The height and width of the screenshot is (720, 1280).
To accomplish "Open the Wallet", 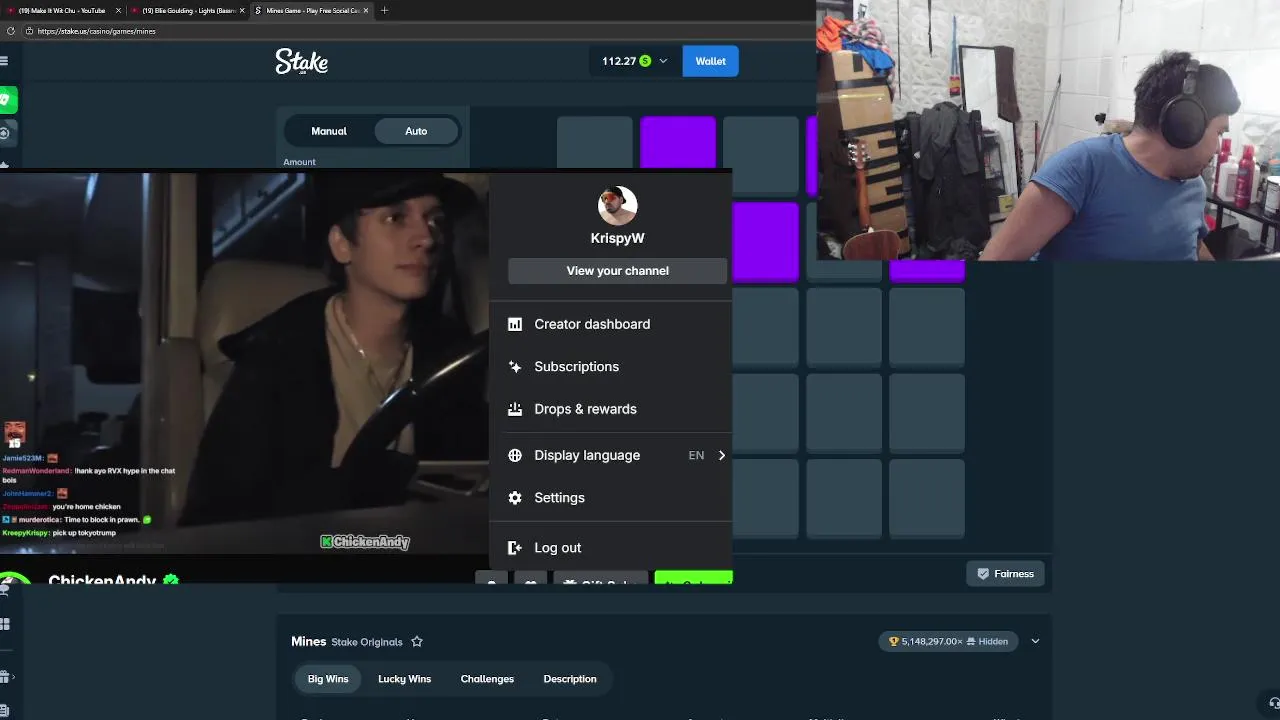I will (x=710, y=61).
